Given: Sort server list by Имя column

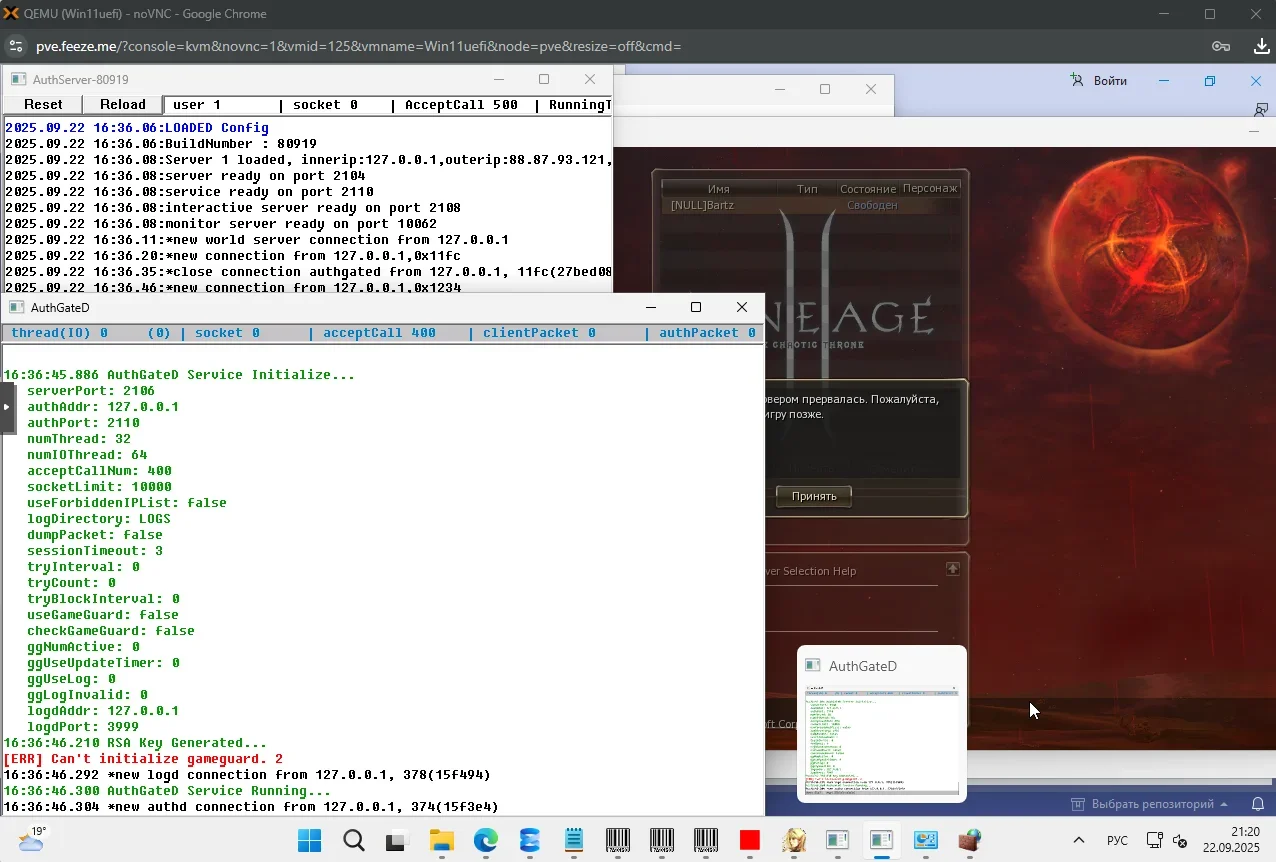Looking at the screenshot, I should [719, 189].
